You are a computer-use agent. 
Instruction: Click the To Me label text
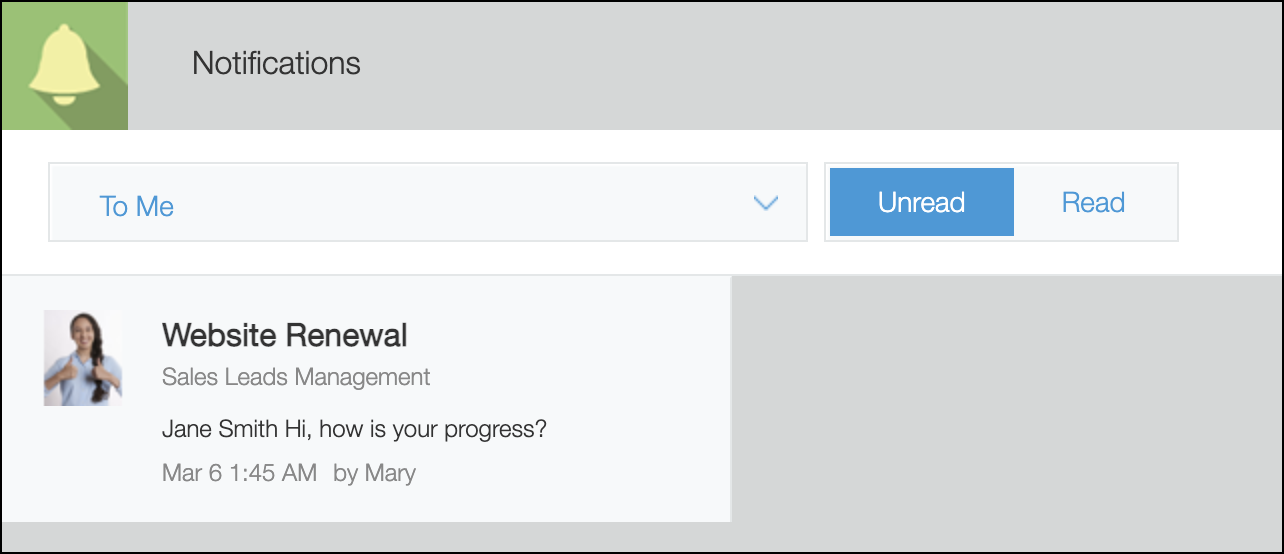pos(137,207)
